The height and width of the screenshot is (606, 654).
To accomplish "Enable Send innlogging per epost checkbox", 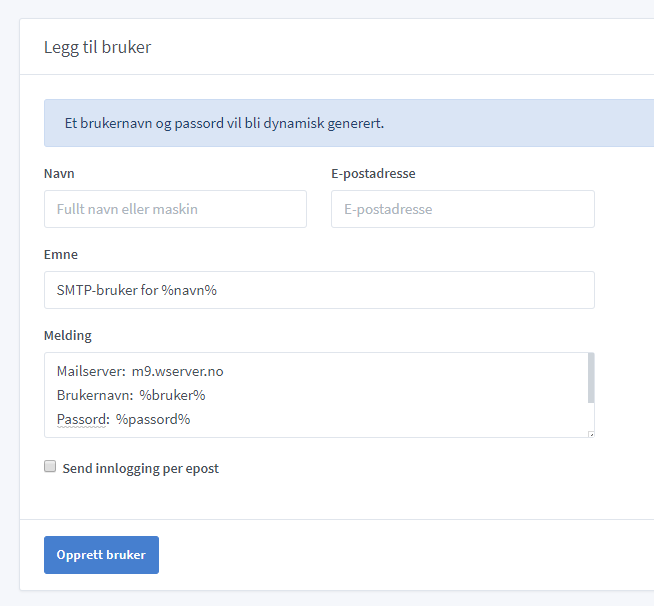I will coord(50,467).
